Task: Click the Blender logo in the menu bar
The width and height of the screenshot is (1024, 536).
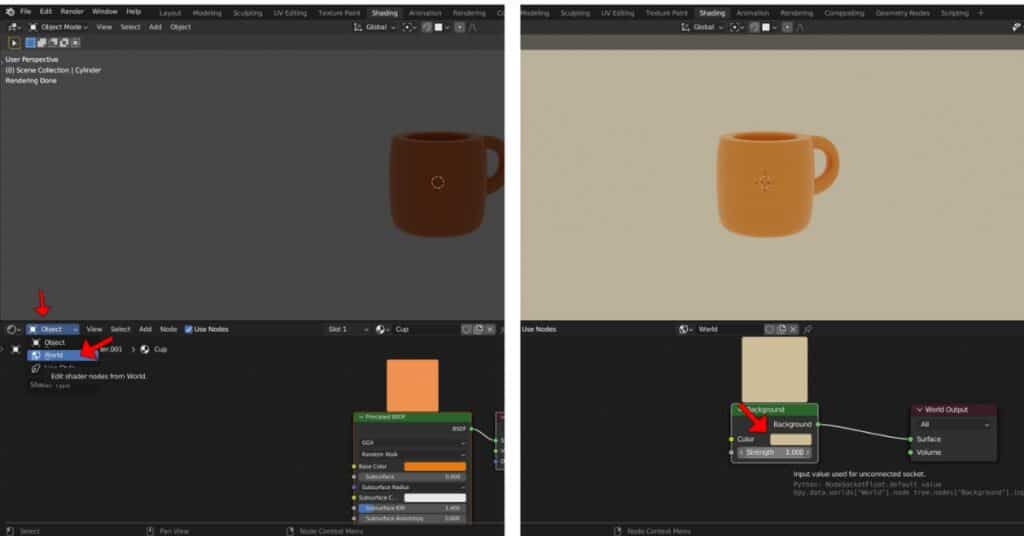Action: (9, 11)
